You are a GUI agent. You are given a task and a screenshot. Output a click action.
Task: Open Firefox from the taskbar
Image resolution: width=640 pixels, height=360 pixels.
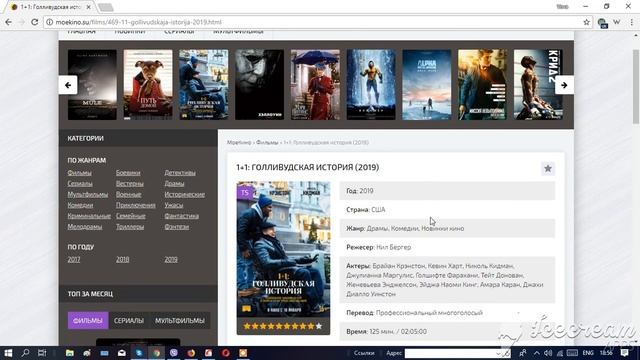point(191,353)
